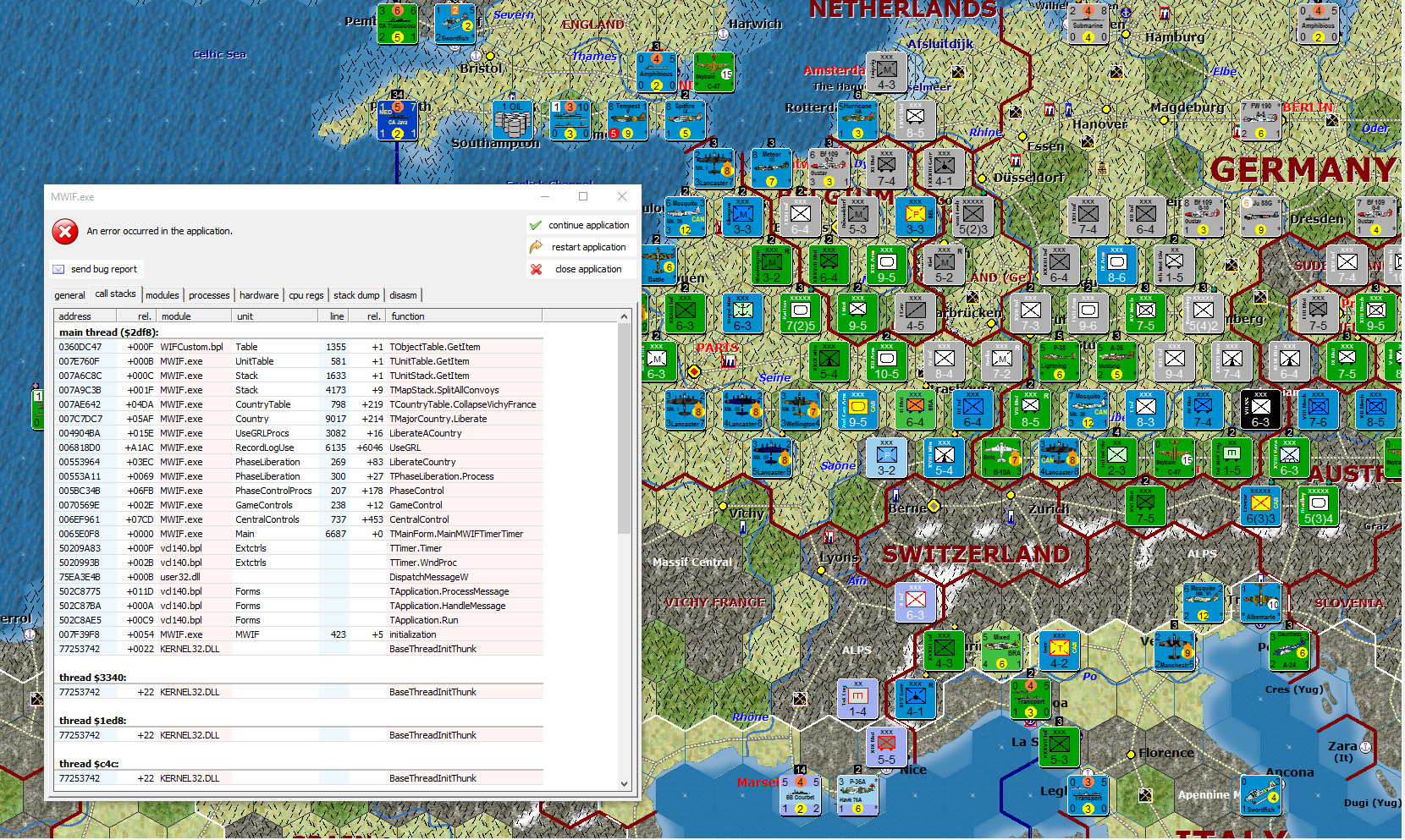Click the function column header

tap(407, 316)
